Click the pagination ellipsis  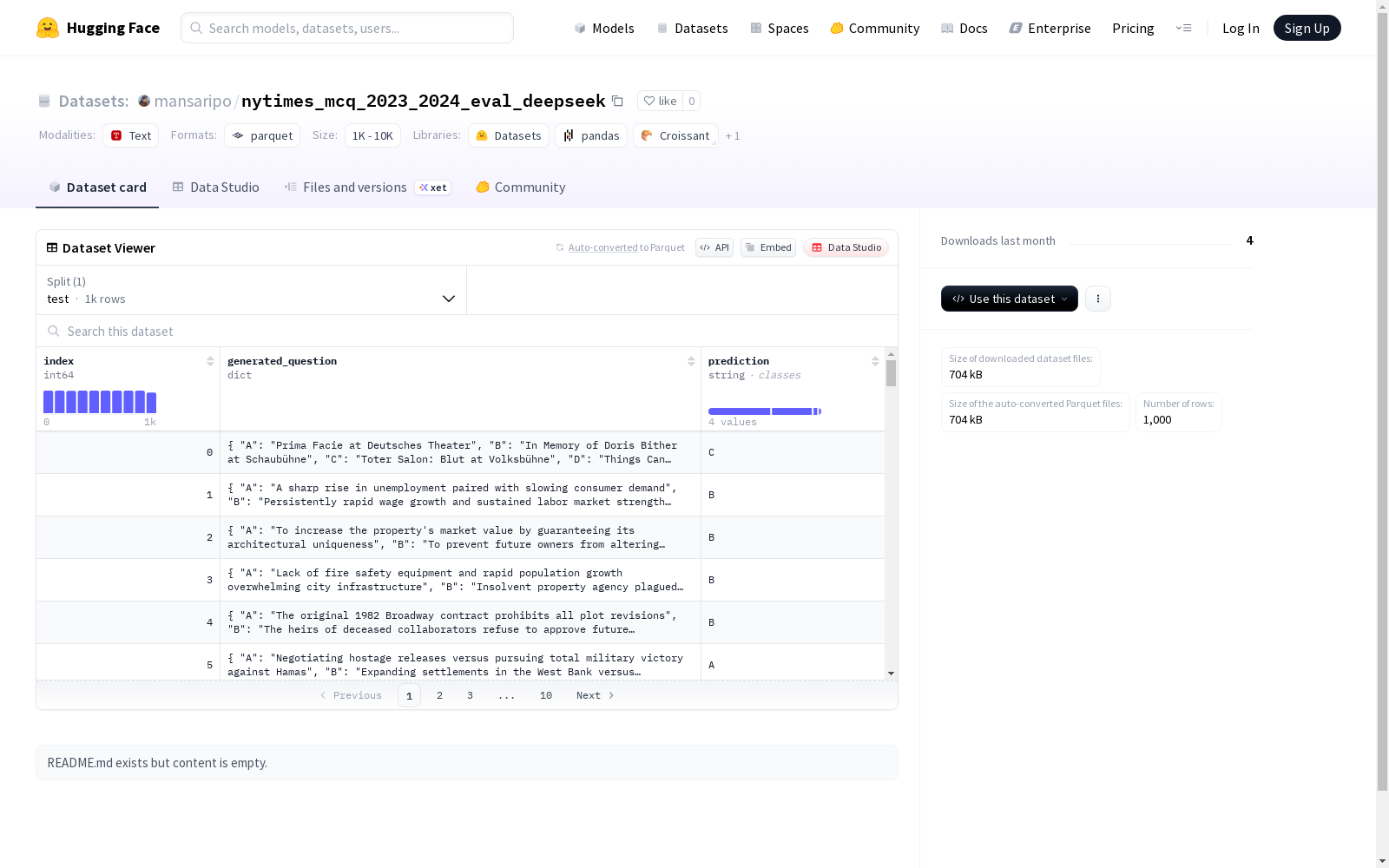(x=507, y=695)
